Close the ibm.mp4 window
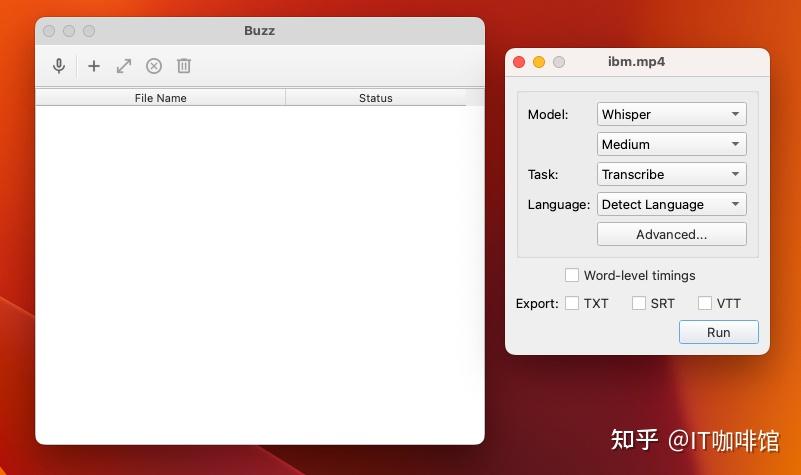This screenshot has width=801, height=475. coord(519,62)
